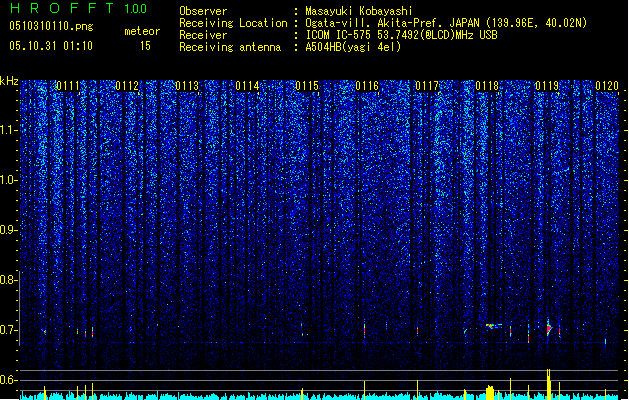Click the 0.9 kHz axis tick label

tap(7, 230)
